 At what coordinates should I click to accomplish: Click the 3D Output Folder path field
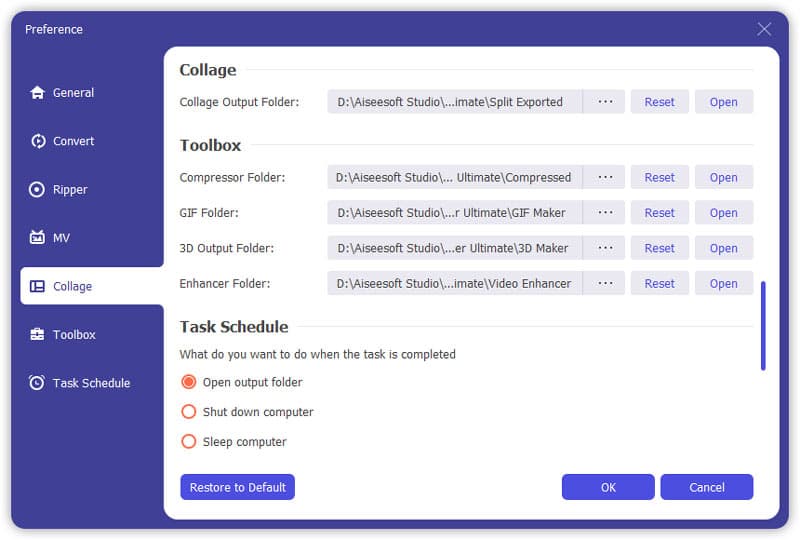point(454,248)
